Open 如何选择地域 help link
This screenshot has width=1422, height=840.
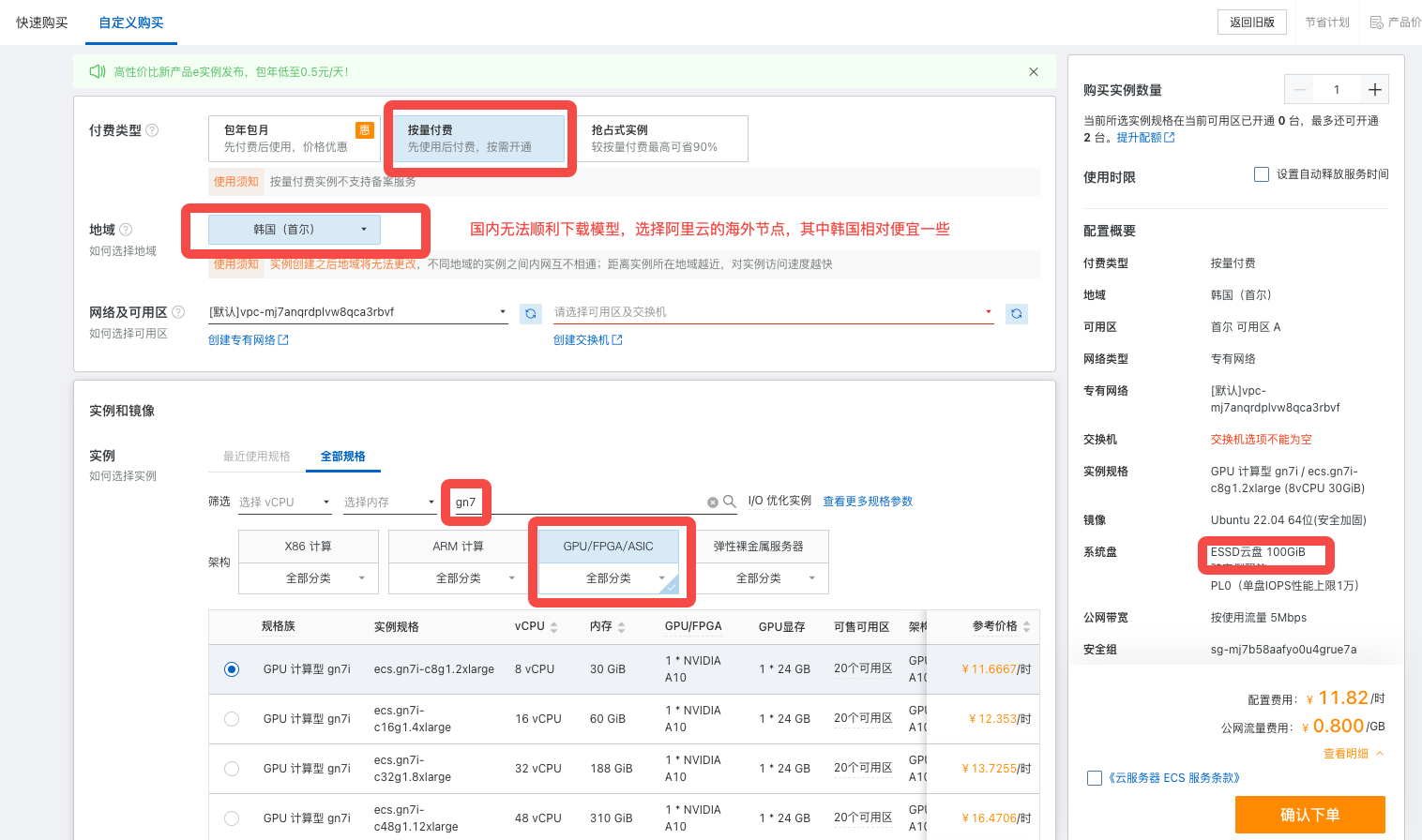click(123, 251)
